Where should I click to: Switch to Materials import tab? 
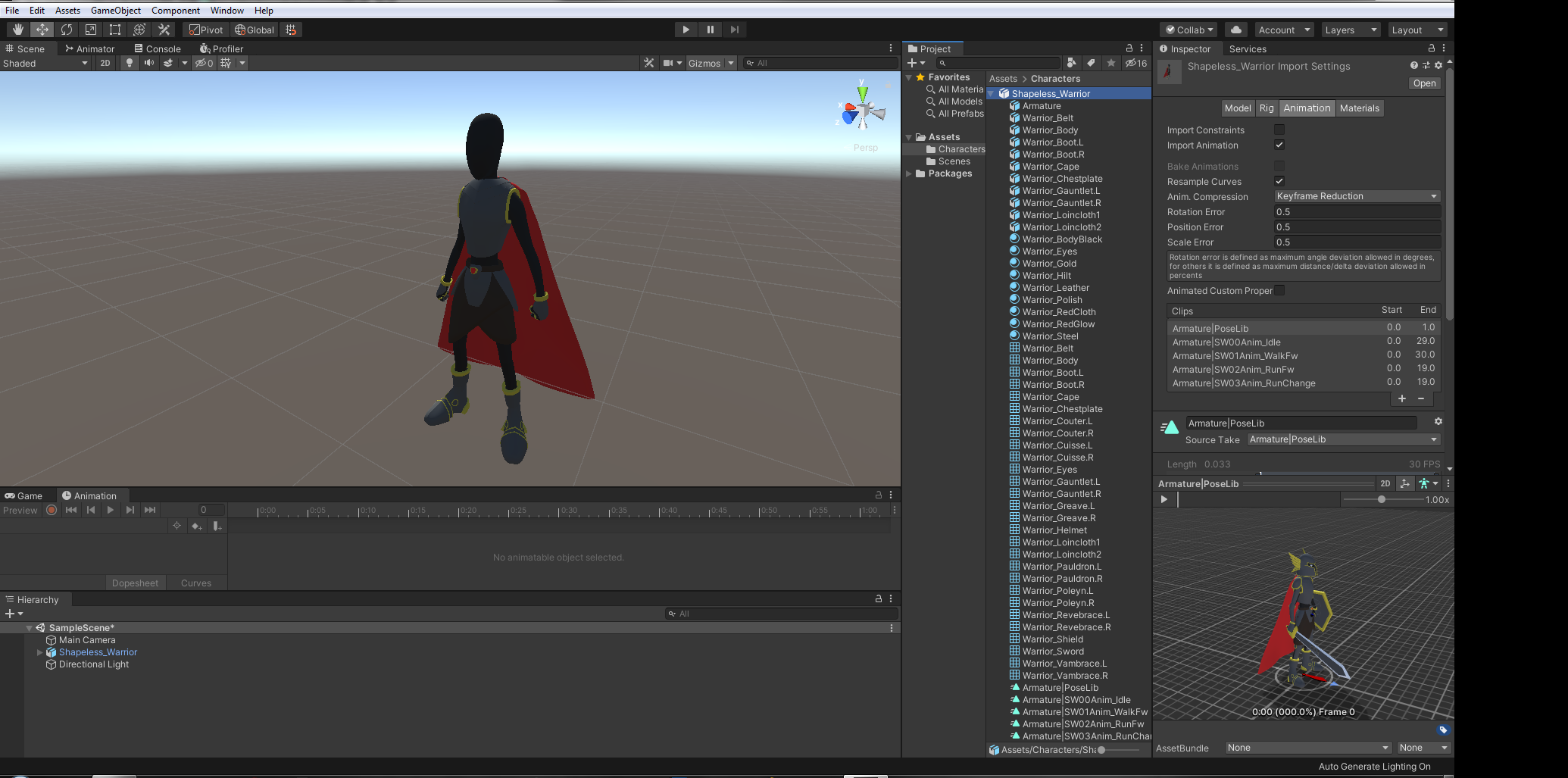[x=1359, y=108]
